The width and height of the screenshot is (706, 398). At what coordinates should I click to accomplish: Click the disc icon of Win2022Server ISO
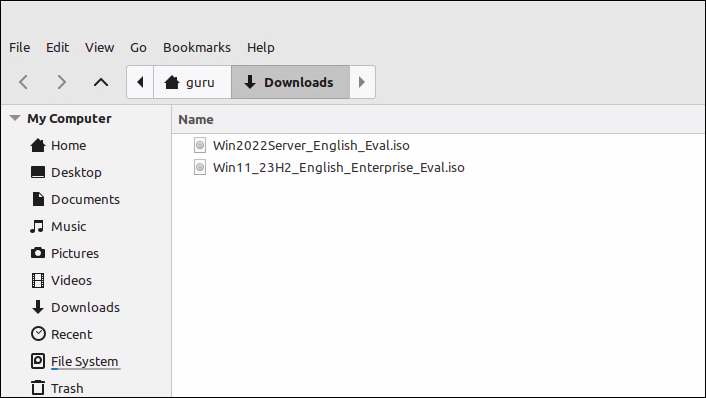(200, 145)
